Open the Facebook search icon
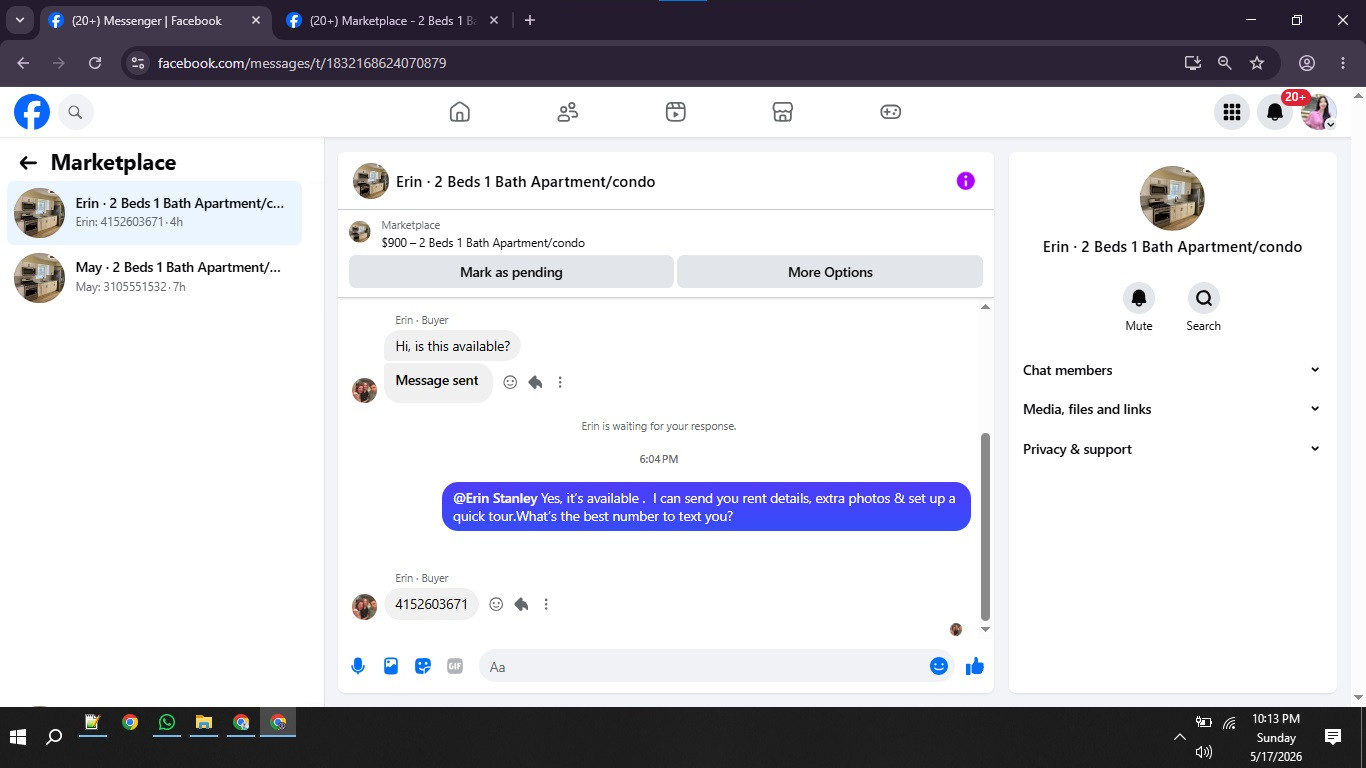Viewport: 1366px width, 768px height. (75, 112)
